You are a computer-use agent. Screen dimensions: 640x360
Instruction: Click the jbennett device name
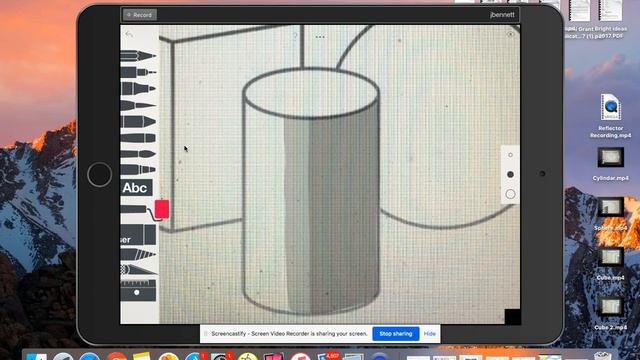click(x=502, y=15)
